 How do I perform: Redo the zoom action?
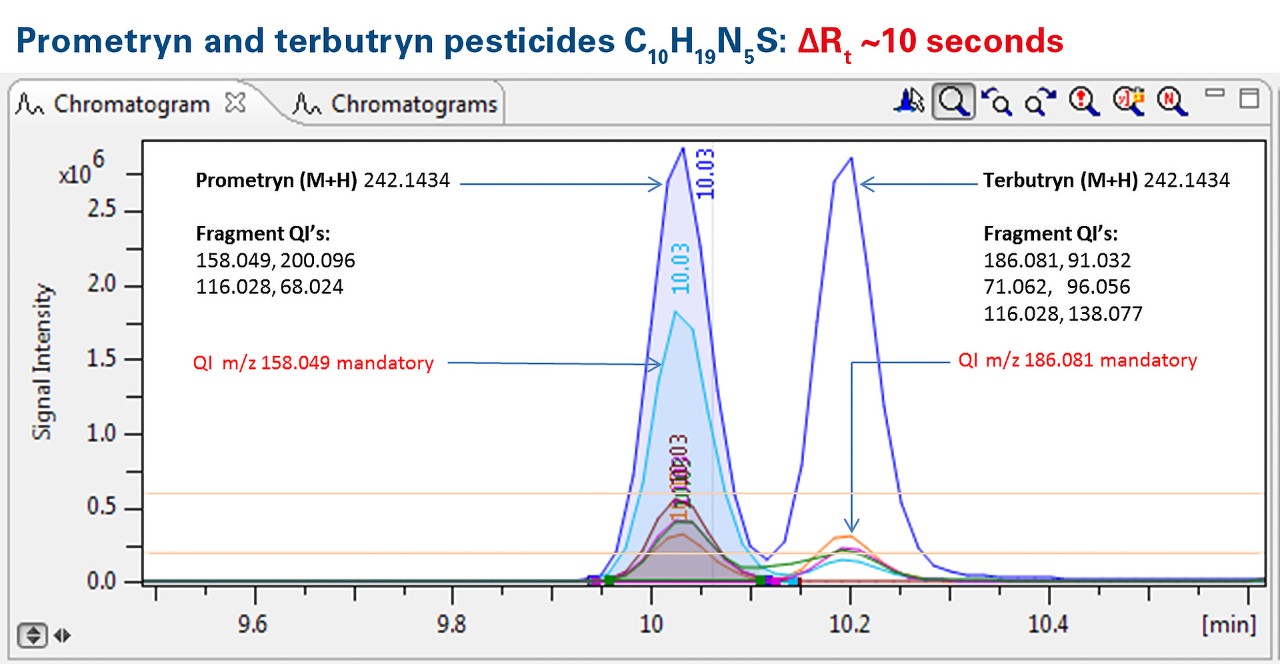(1040, 102)
